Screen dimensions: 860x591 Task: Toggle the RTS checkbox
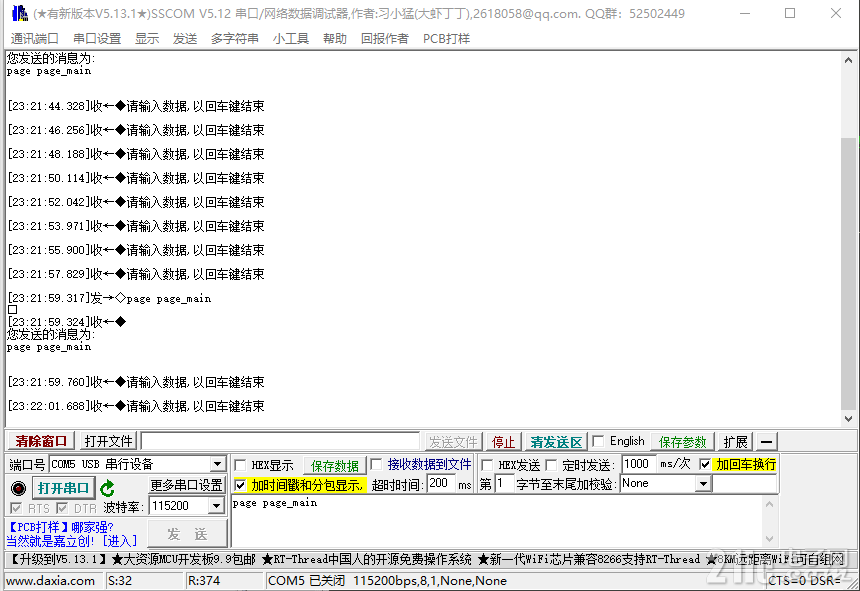coord(16,508)
